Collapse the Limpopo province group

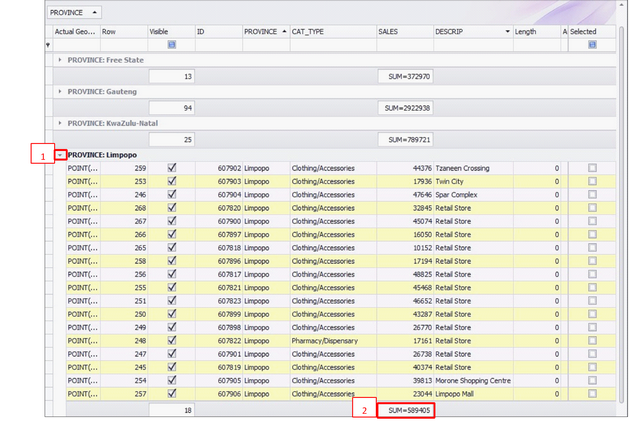click(60, 155)
